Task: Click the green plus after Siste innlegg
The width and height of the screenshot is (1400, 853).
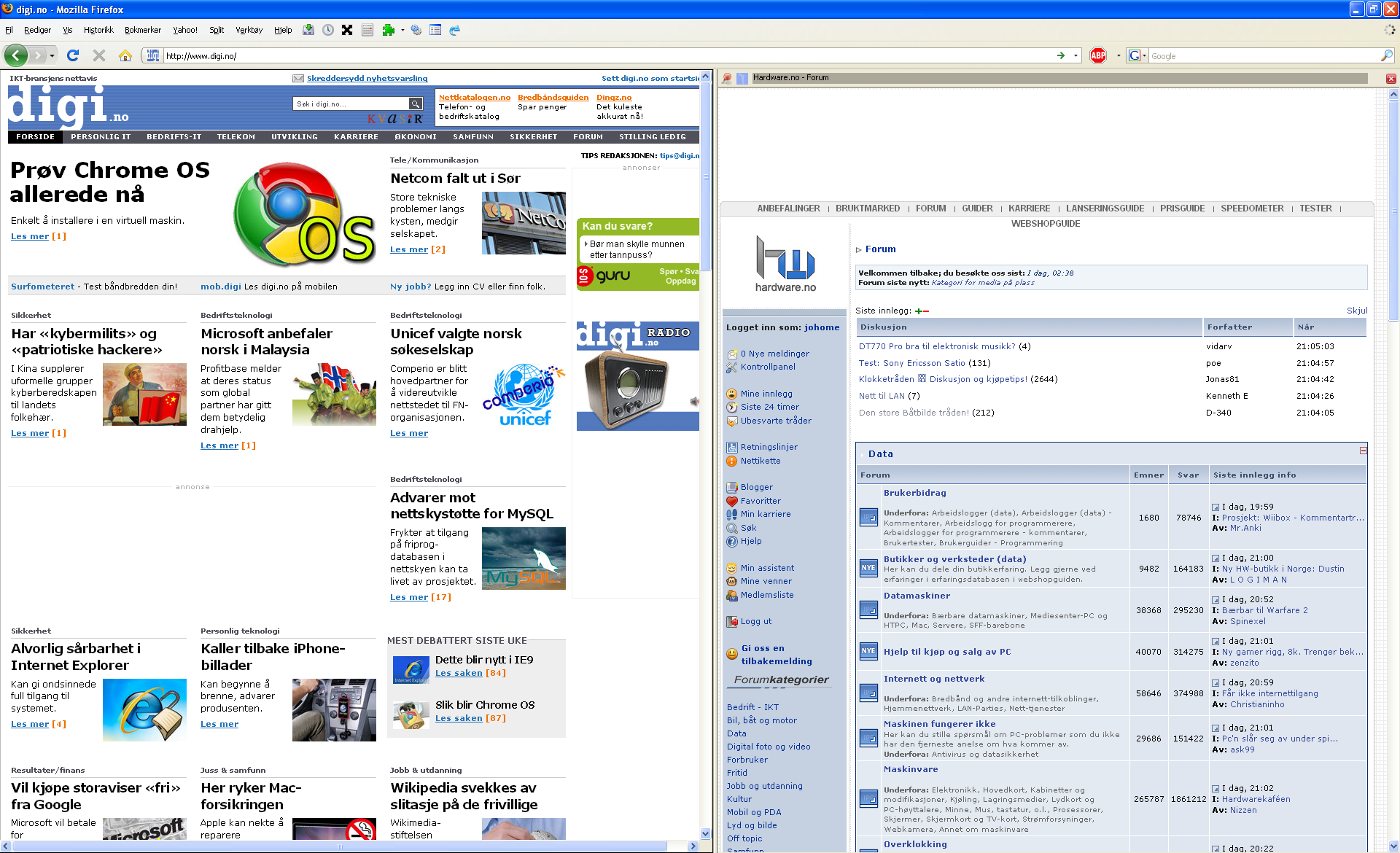Action: point(919,311)
